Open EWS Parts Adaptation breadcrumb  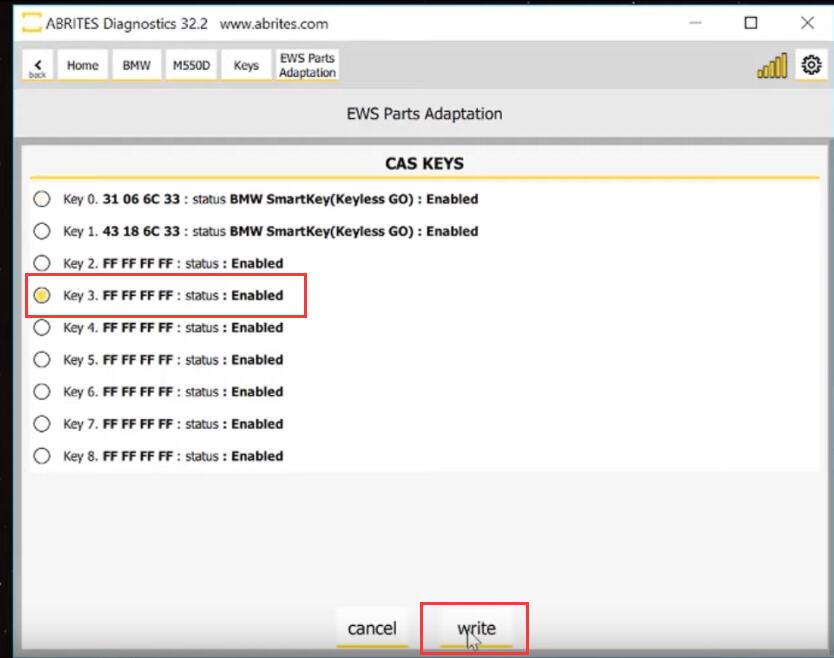click(x=307, y=65)
